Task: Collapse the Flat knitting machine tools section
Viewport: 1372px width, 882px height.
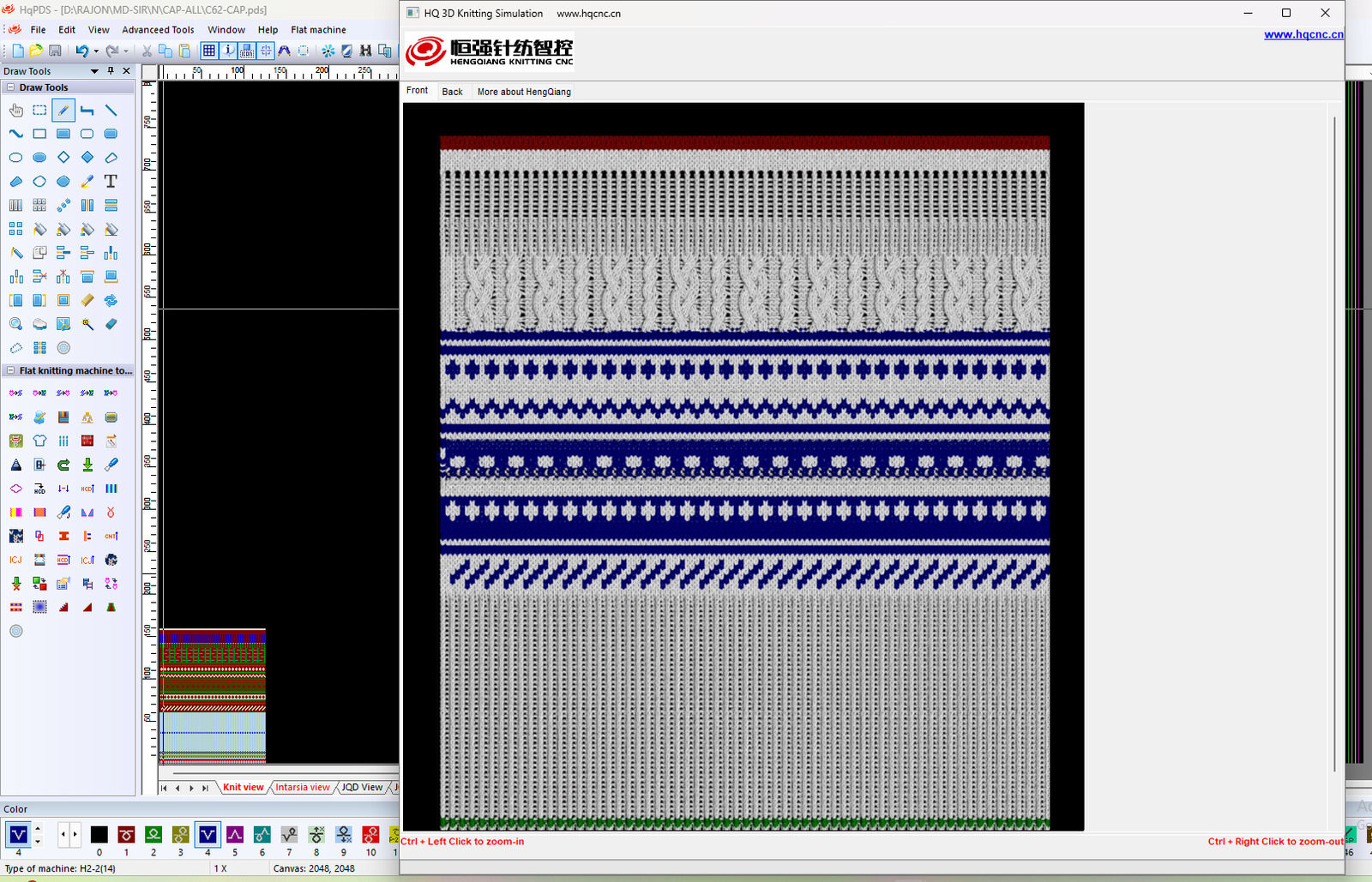Action: tap(10, 371)
